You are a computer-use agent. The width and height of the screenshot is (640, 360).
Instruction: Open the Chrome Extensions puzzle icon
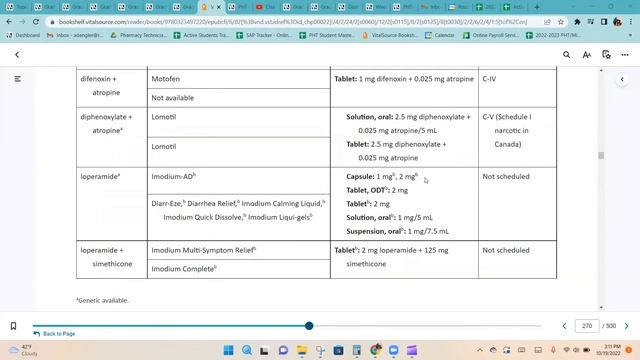[577, 22]
